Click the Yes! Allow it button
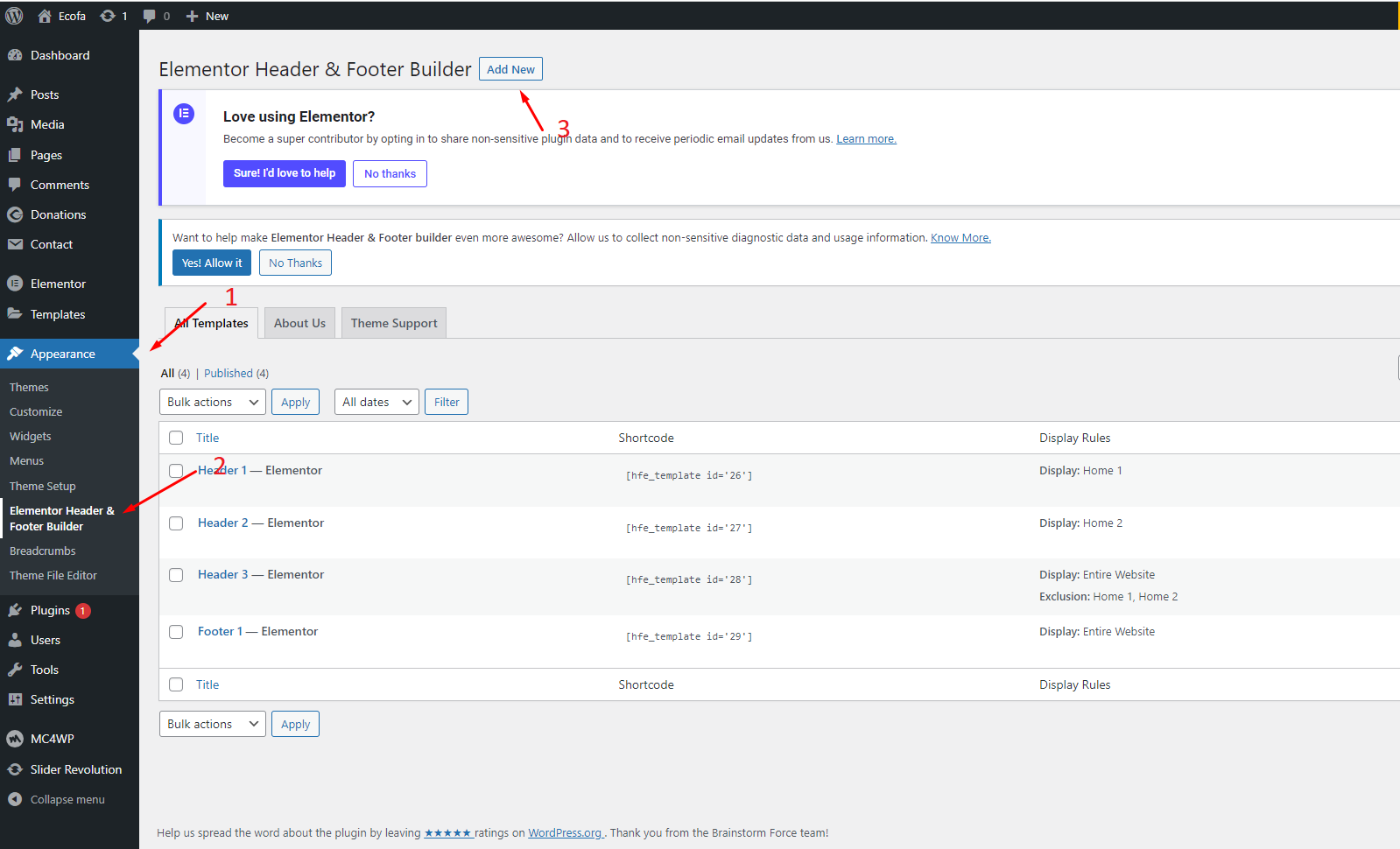Screen dimensions: 1400x849 coord(212,263)
